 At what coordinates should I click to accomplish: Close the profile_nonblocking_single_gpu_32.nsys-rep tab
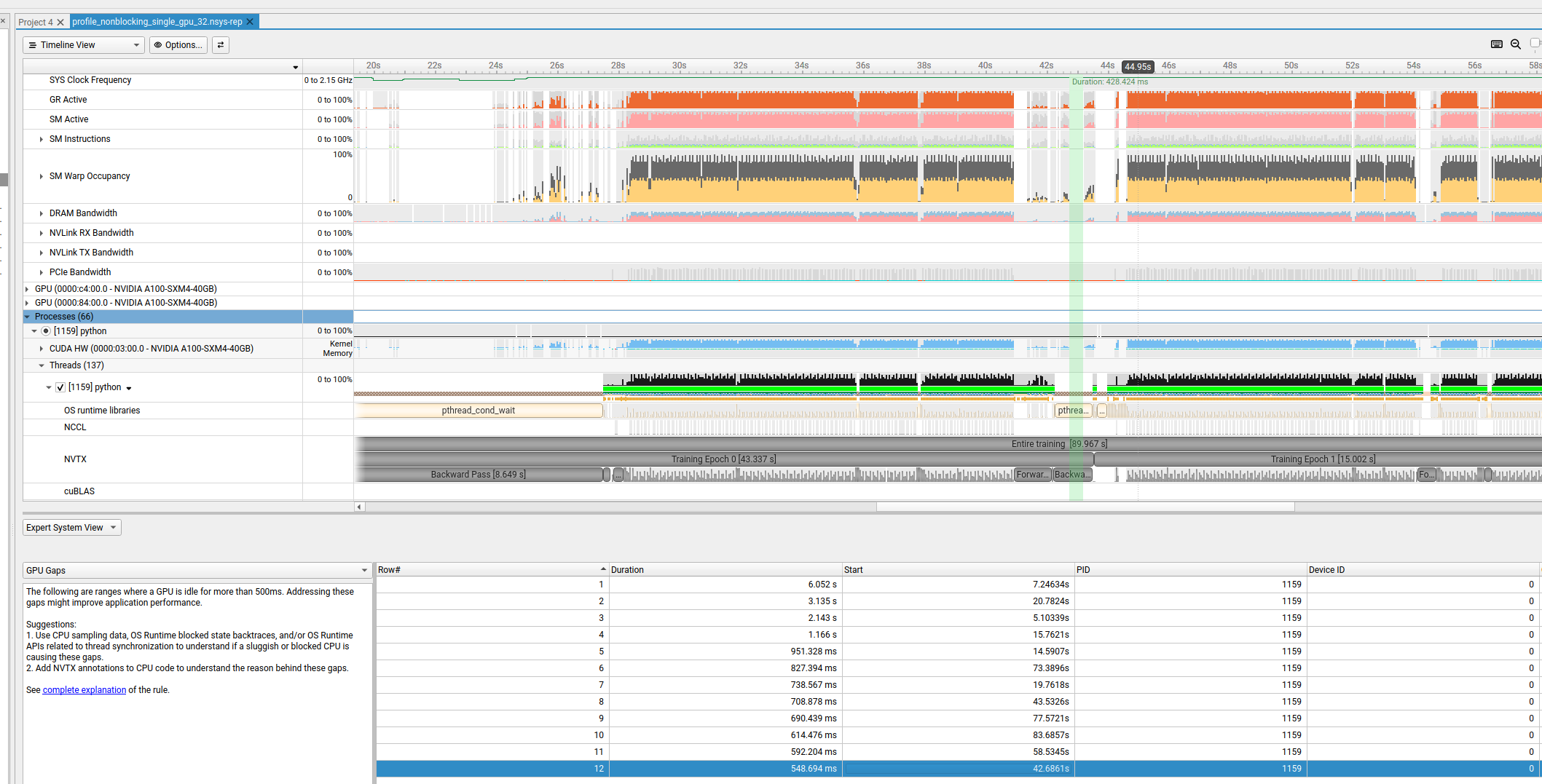coord(250,22)
